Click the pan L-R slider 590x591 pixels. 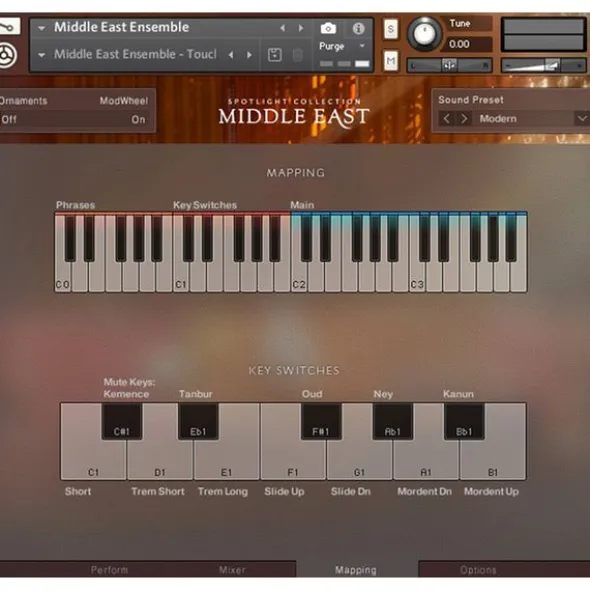pyautogui.click(x=449, y=65)
